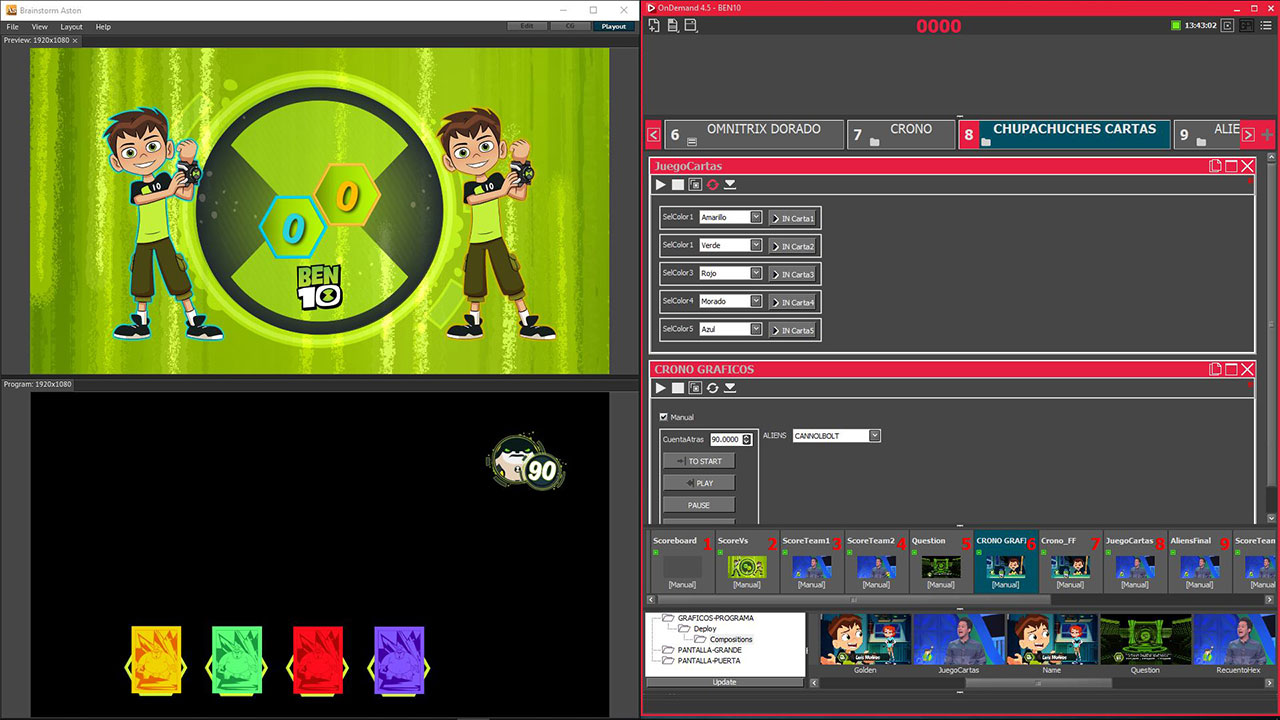
Task: Click the preview frame icon in JuegoCartas toolbar
Action: click(695, 185)
